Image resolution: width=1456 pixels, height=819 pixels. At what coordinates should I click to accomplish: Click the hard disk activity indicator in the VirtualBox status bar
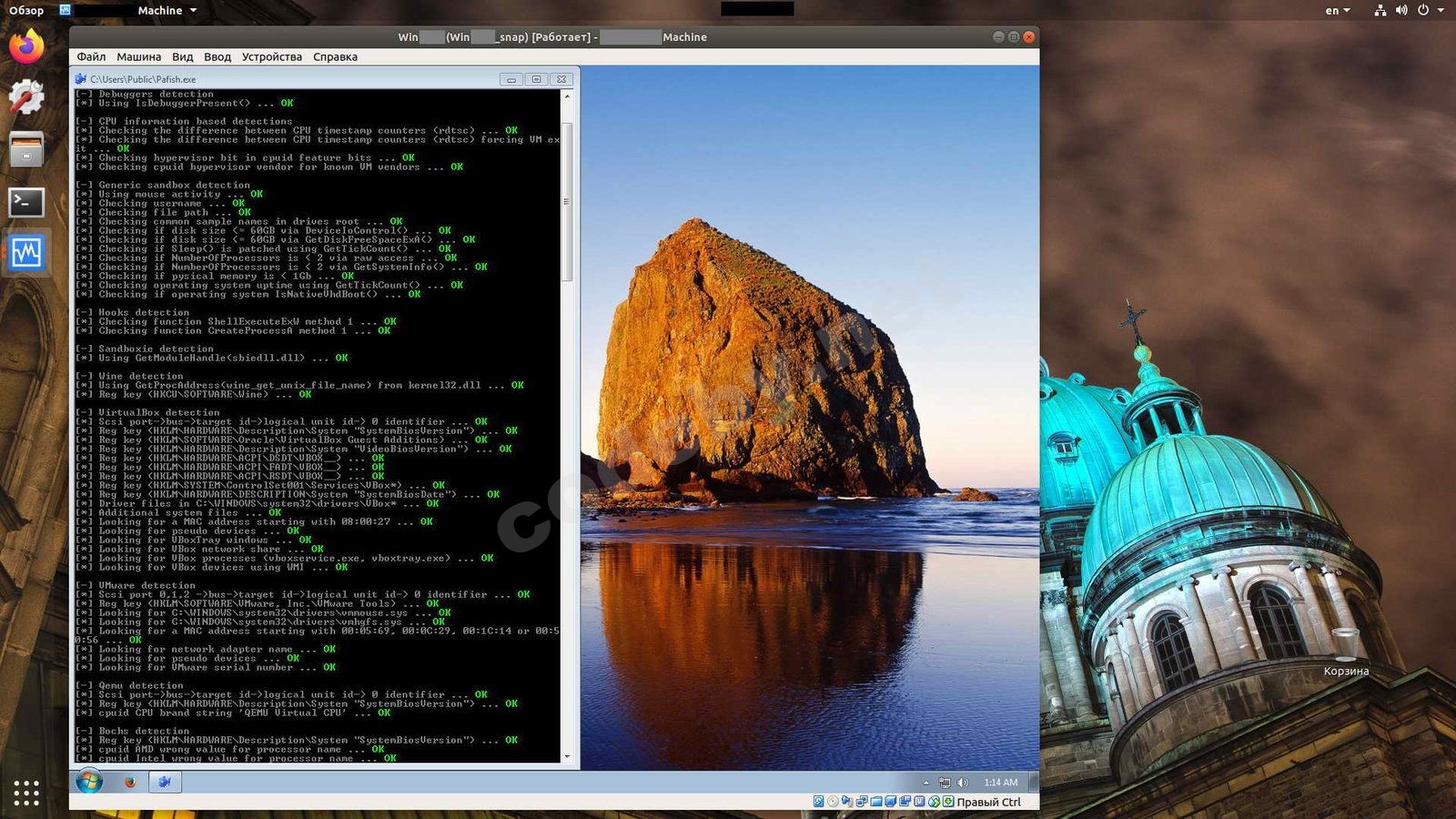(x=818, y=802)
